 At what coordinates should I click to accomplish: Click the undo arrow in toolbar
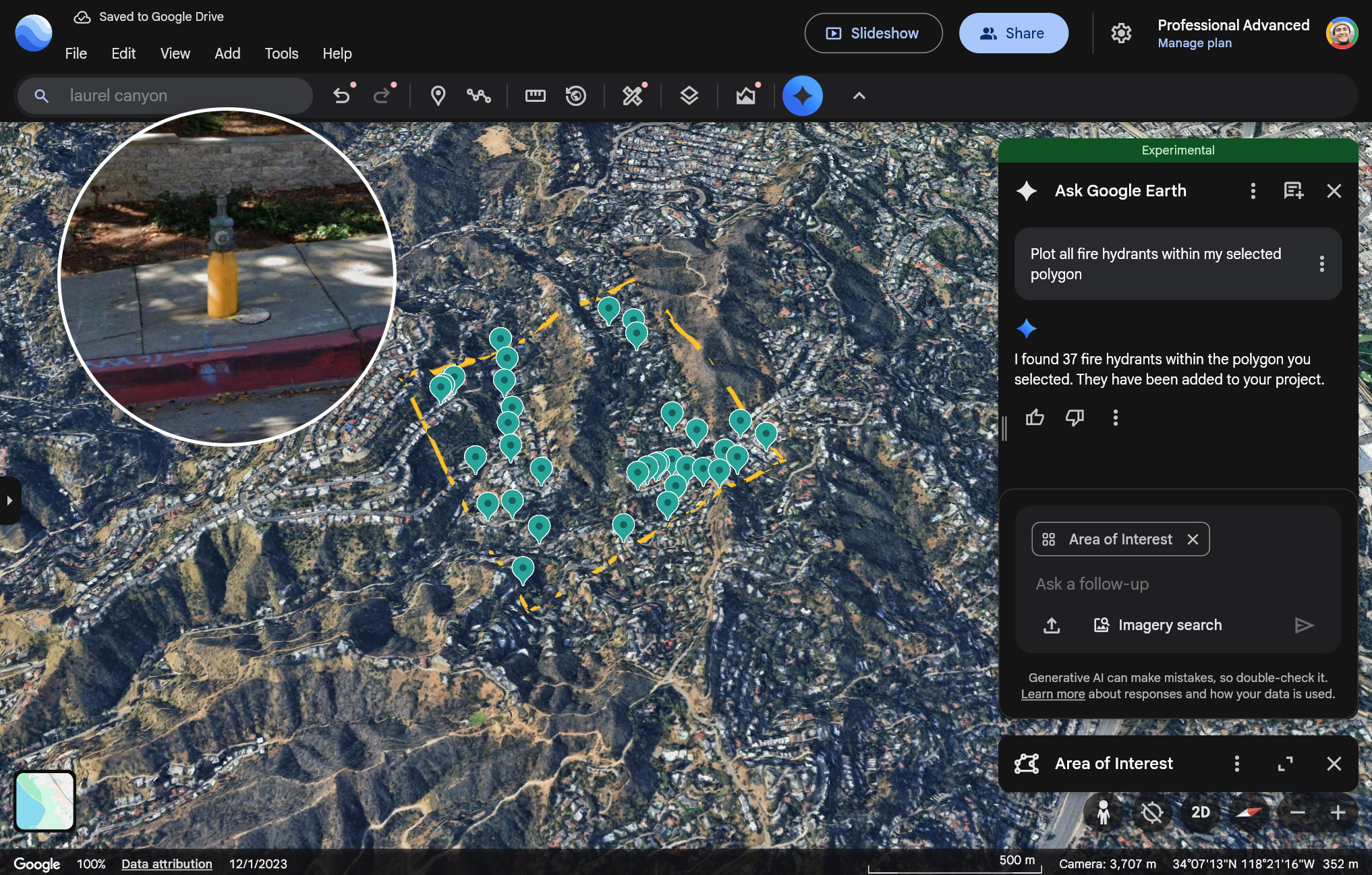(342, 95)
